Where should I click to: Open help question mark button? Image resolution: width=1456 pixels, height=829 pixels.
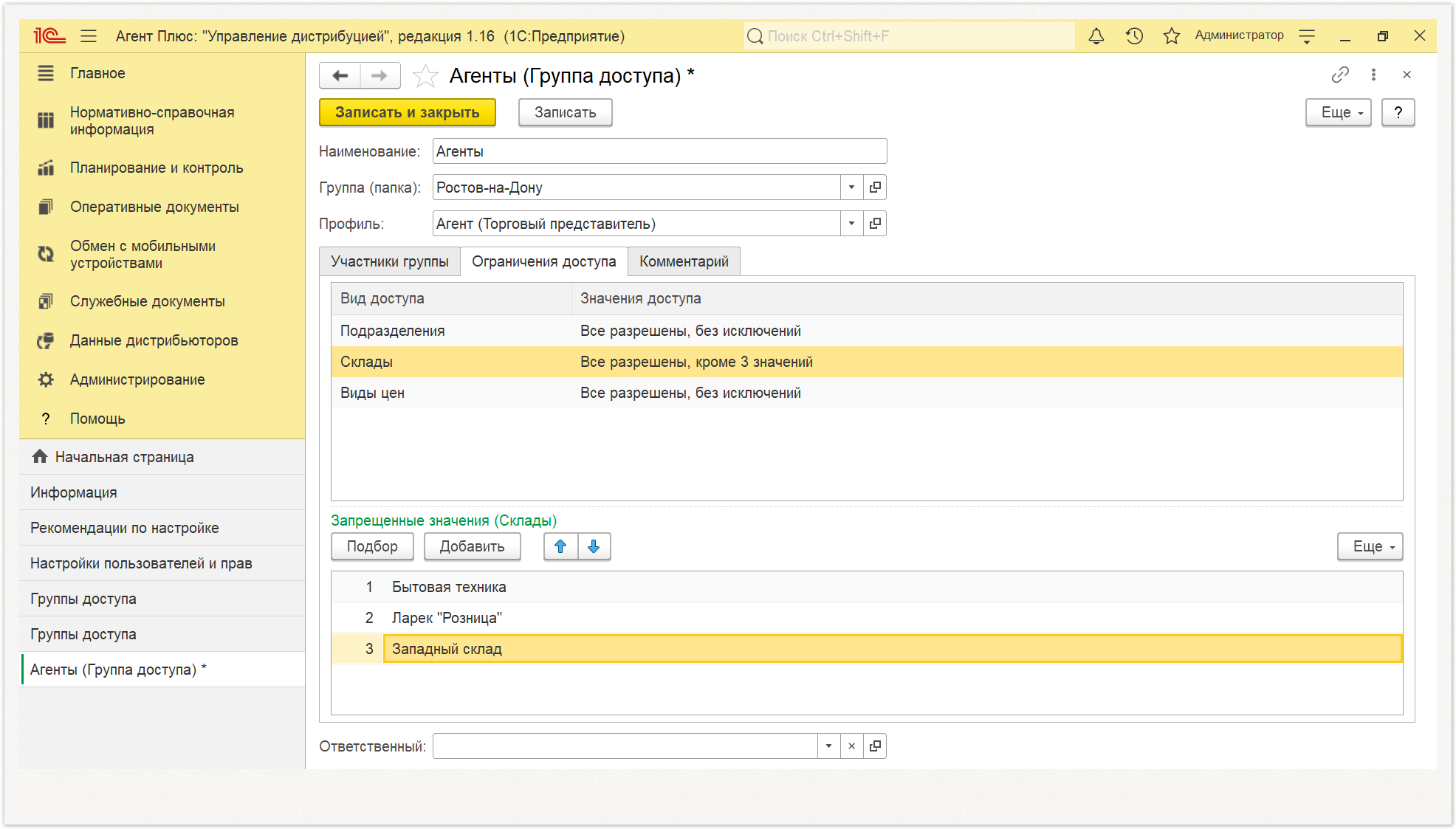tap(1398, 112)
